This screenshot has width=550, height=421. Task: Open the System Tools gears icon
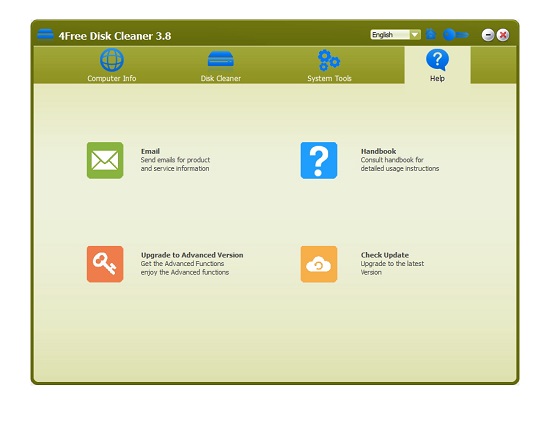(x=329, y=60)
